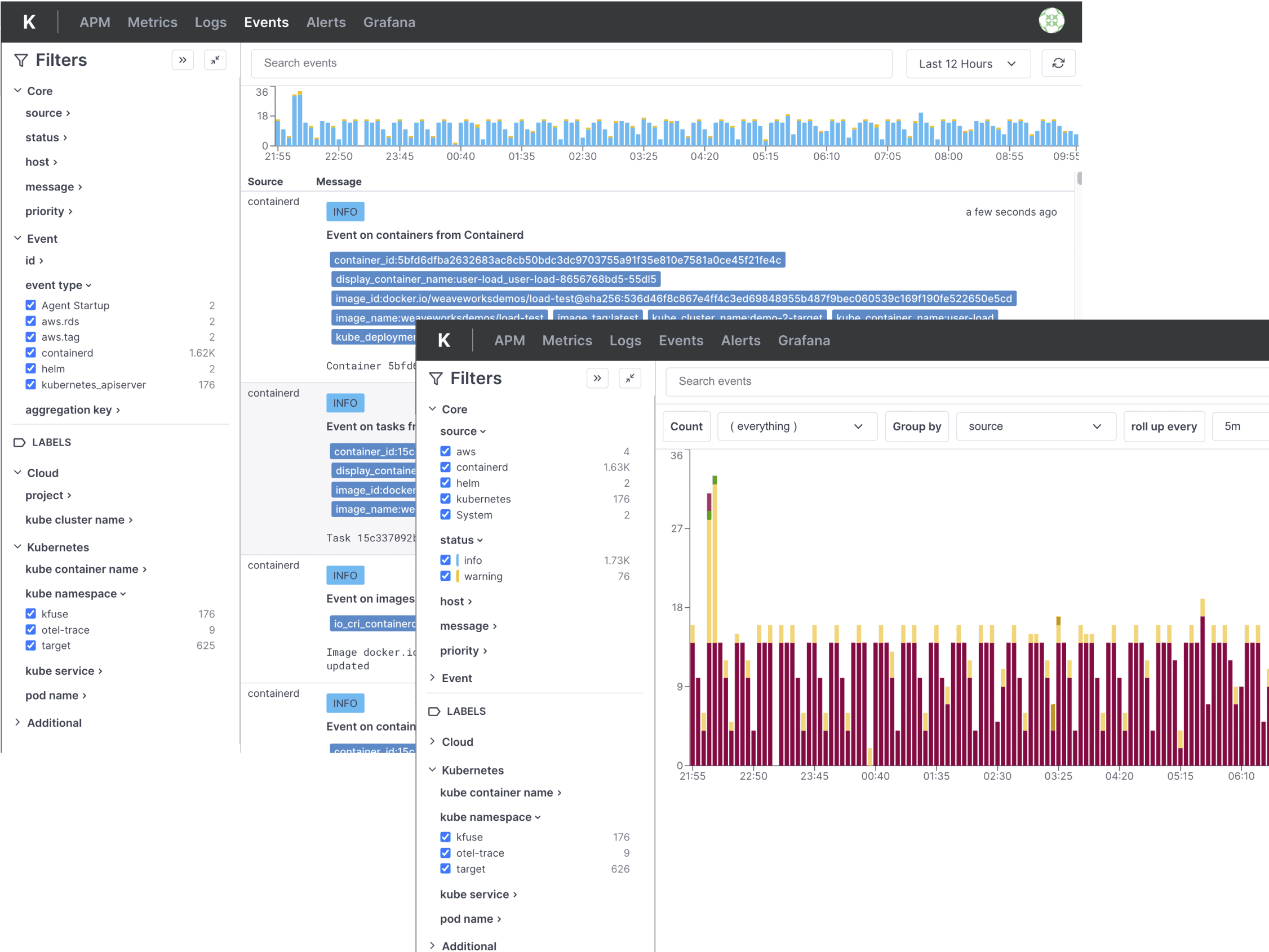1269x952 pixels.
Task: Switch to Grafana in lower navigation bar
Action: pos(803,341)
